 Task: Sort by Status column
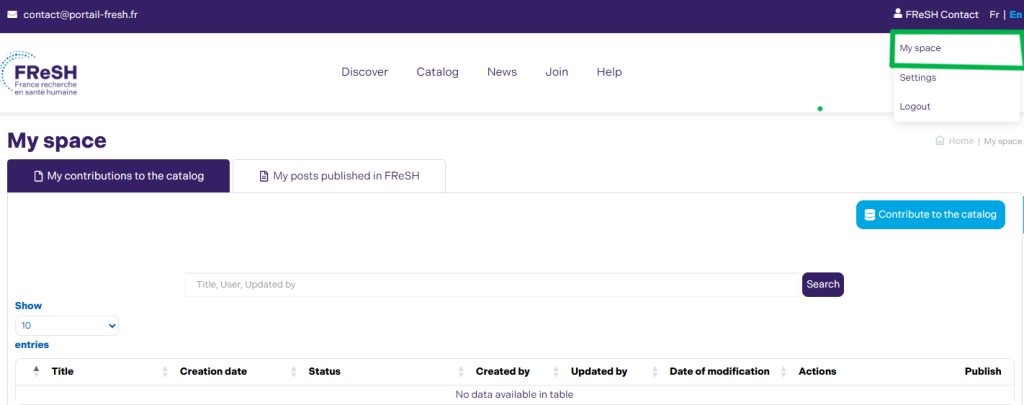324,371
